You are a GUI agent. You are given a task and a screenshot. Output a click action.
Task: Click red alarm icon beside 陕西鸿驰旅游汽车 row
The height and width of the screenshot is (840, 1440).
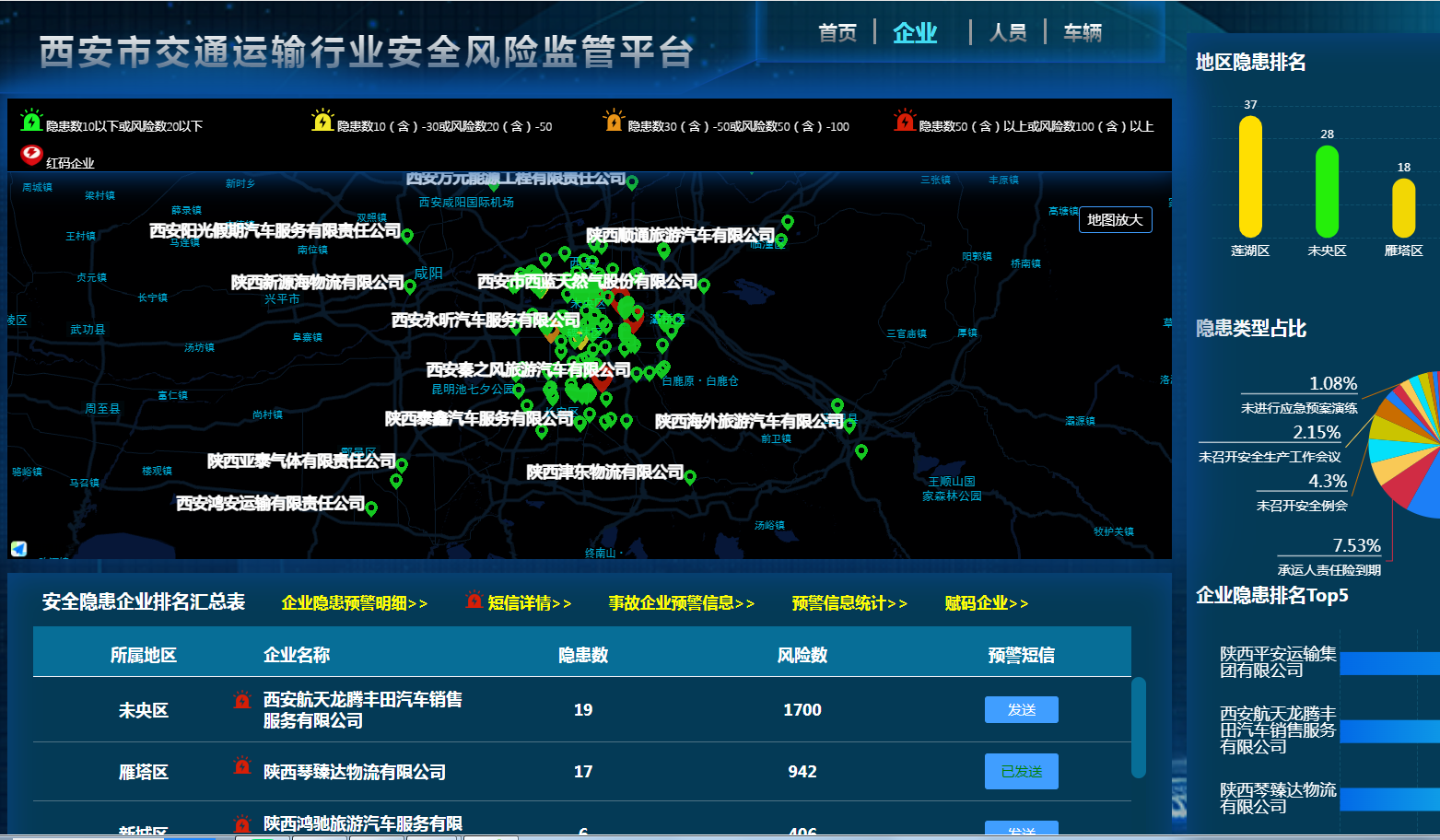[x=242, y=823]
